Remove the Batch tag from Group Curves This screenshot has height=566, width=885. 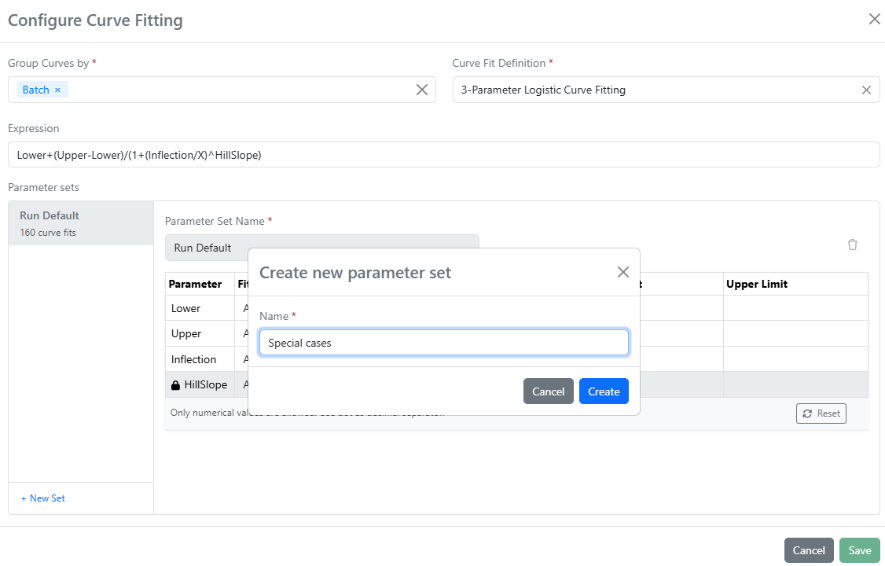[x=58, y=90]
